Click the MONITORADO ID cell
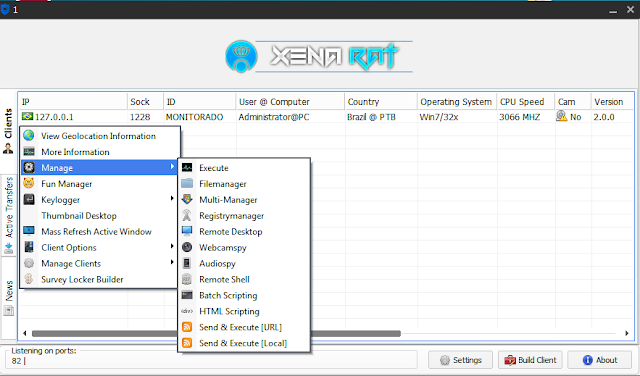 click(x=194, y=117)
